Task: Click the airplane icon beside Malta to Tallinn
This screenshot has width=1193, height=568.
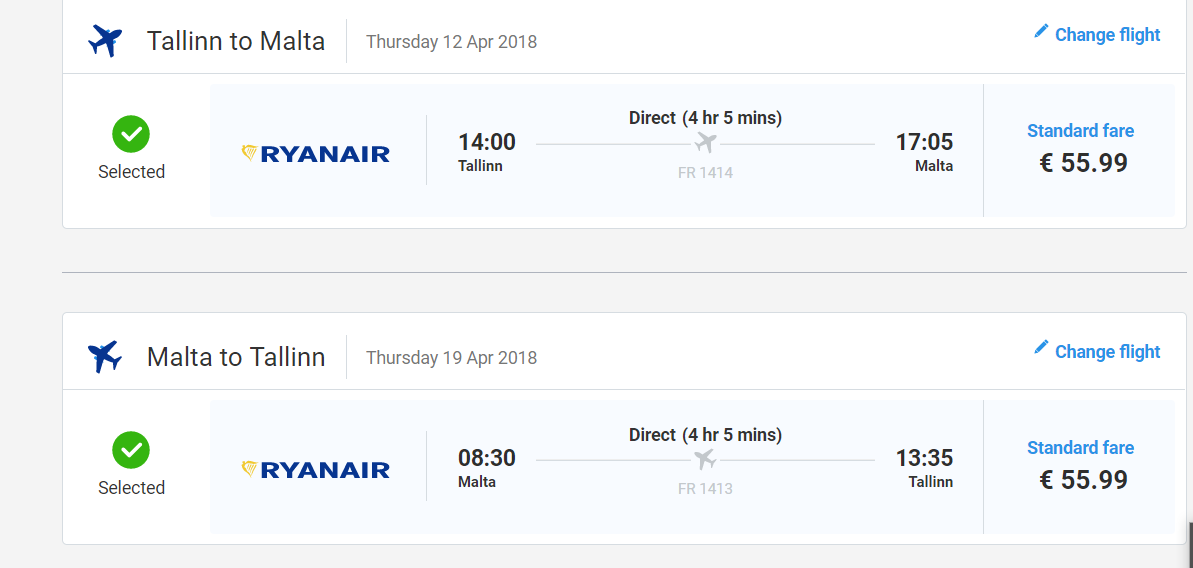Action: pyautogui.click(x=105, y=357)
